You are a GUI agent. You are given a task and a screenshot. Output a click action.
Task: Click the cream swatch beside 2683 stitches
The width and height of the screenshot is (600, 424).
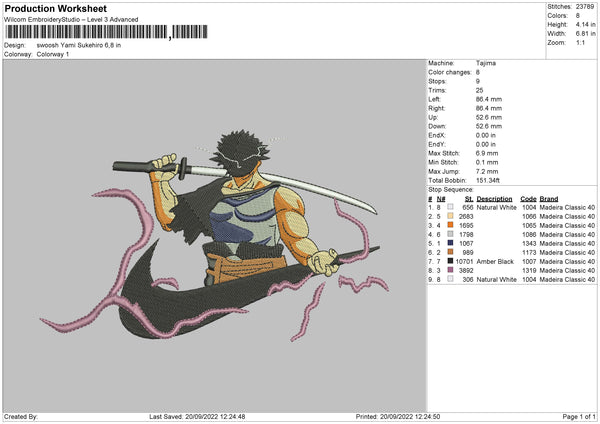click(x=450, y=217)
